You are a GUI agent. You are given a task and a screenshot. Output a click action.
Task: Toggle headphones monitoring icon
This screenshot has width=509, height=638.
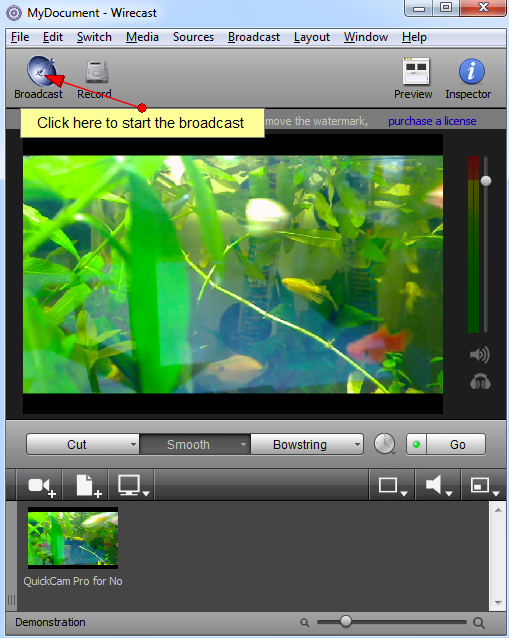[480, 382]
